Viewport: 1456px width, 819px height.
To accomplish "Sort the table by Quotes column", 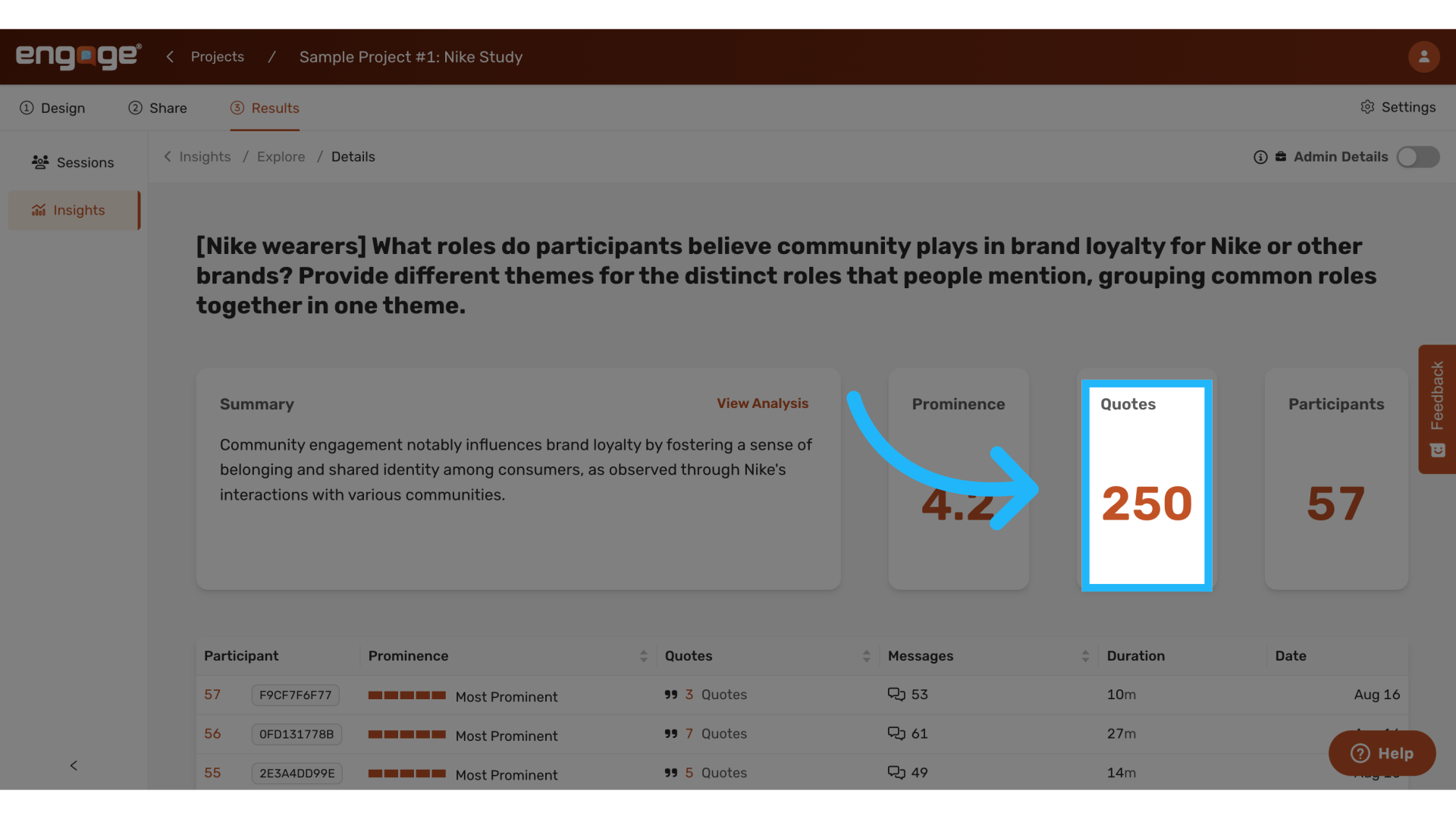I will [x=866, y=656].
